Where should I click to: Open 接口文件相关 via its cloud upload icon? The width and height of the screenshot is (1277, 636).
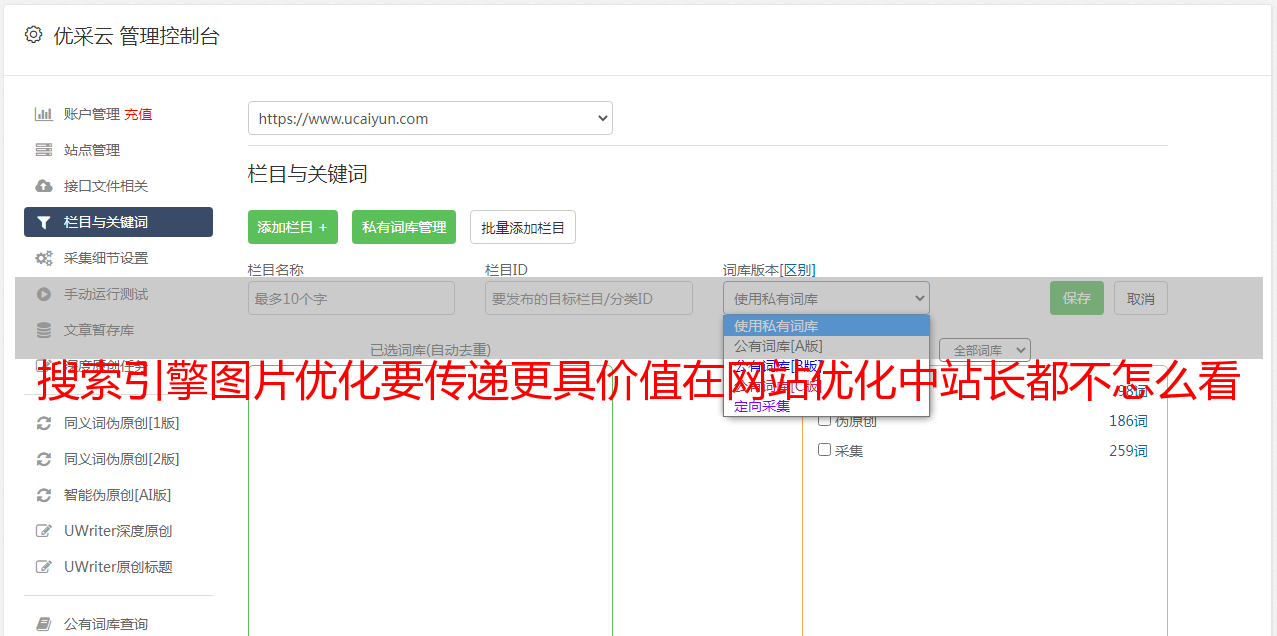point(44,186)
